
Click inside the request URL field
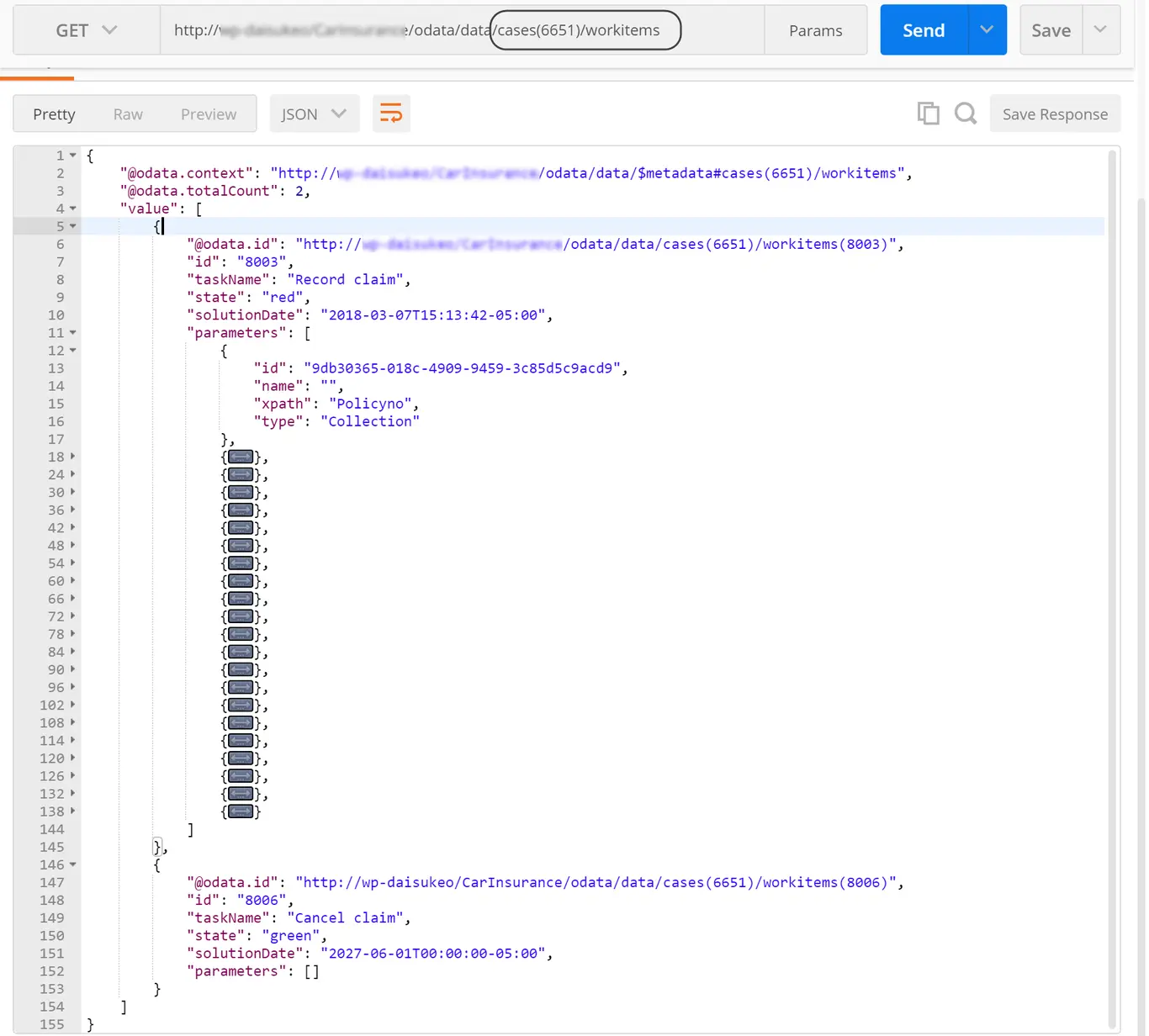(463, 30)
